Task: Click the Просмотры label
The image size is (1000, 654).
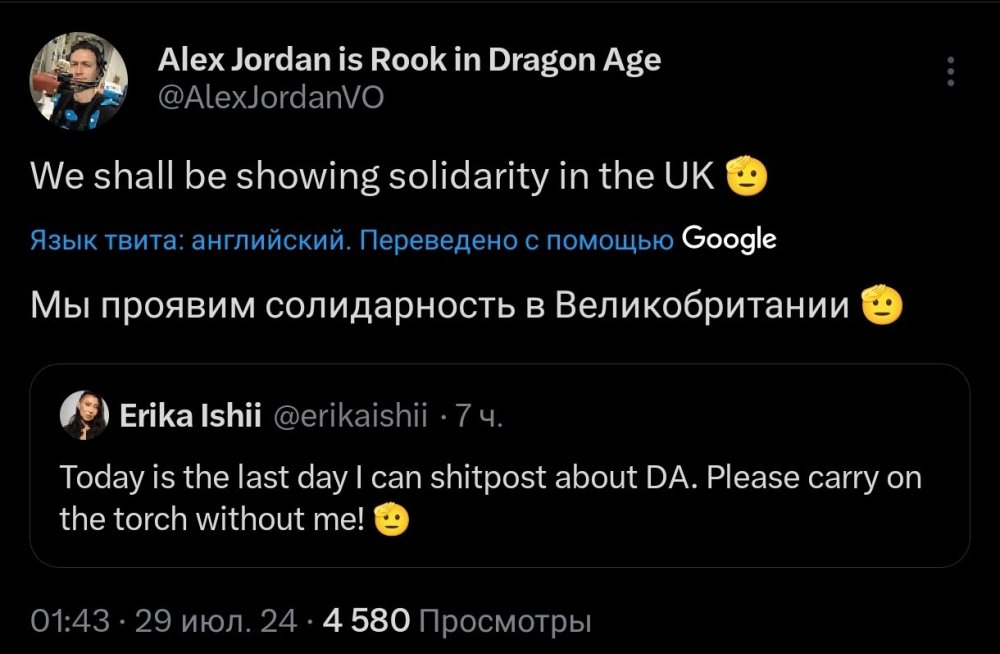Action: [508, 620]
